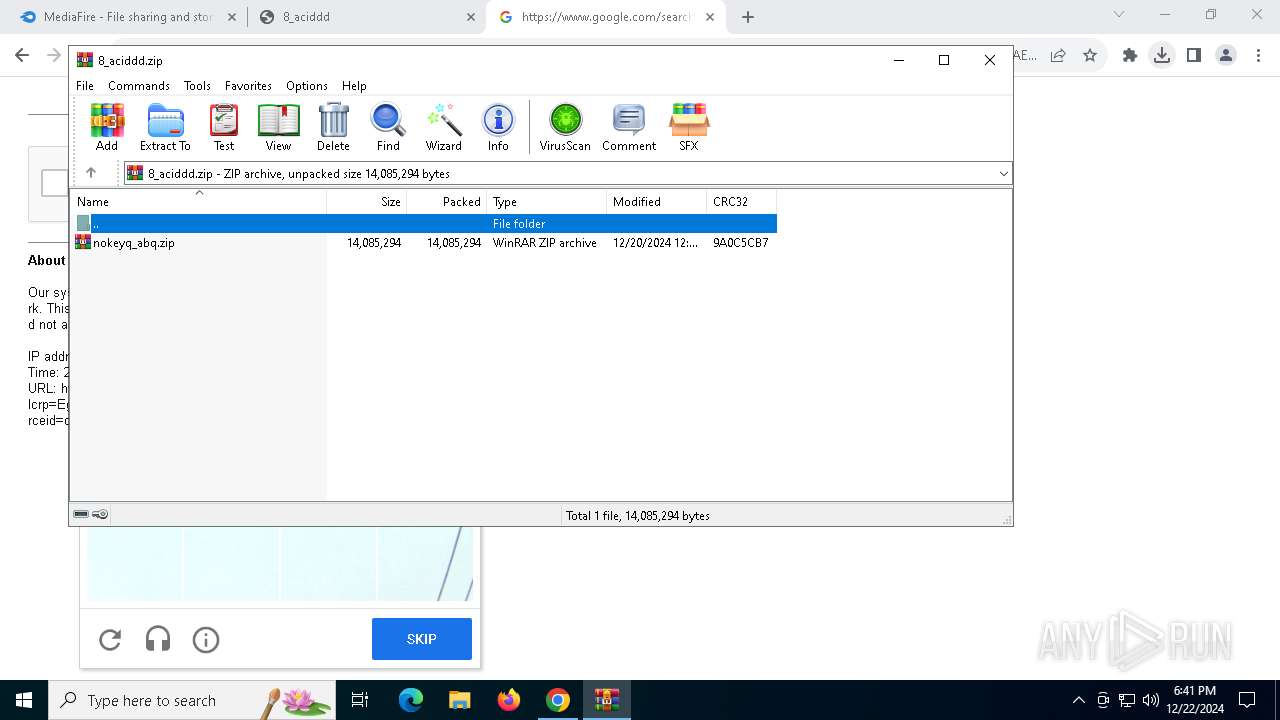Get an audio challenge headphones icon
1280x720 pixels.
click(x=158, y=639)
